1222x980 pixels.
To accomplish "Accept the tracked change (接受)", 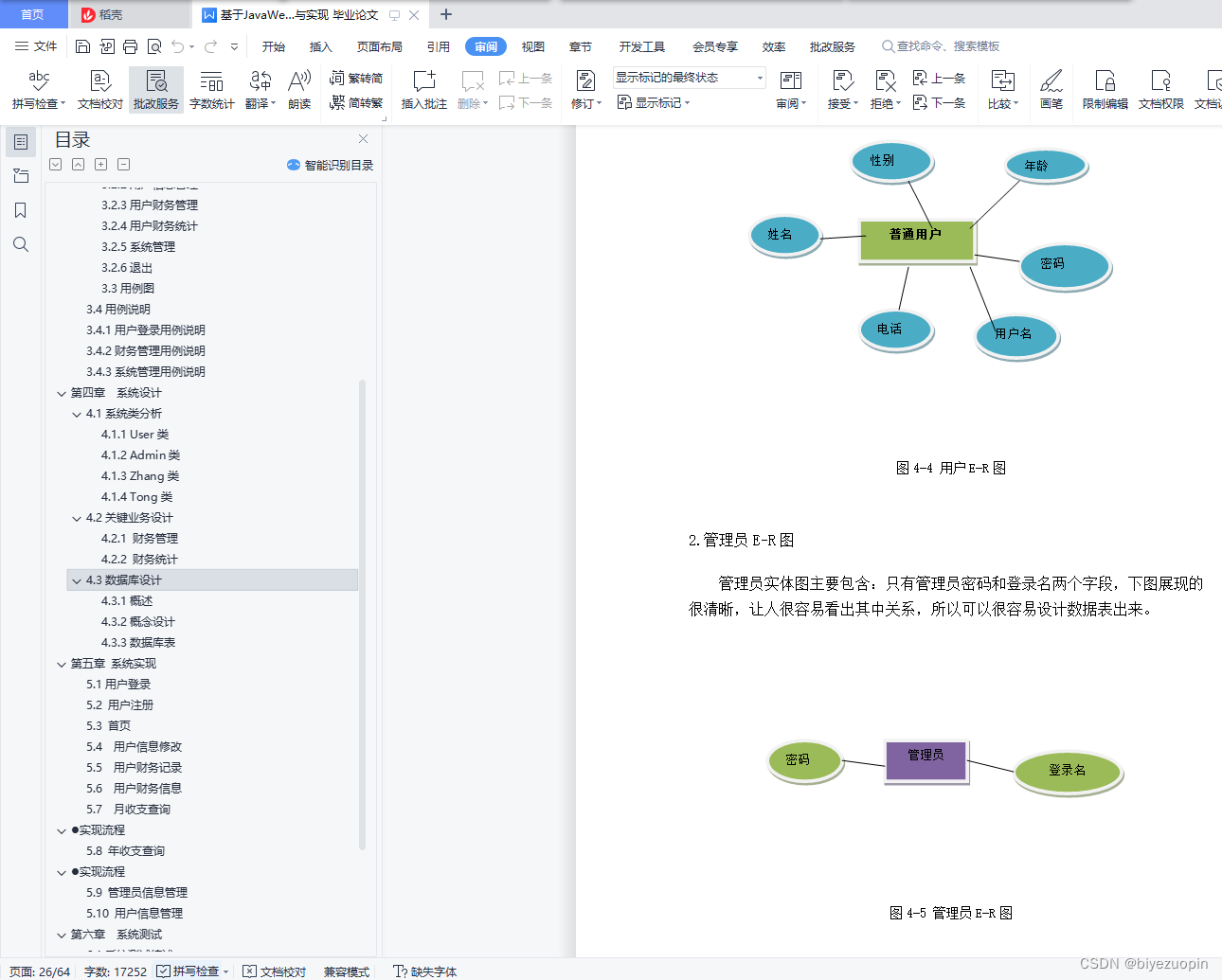I will coord(843,90).
